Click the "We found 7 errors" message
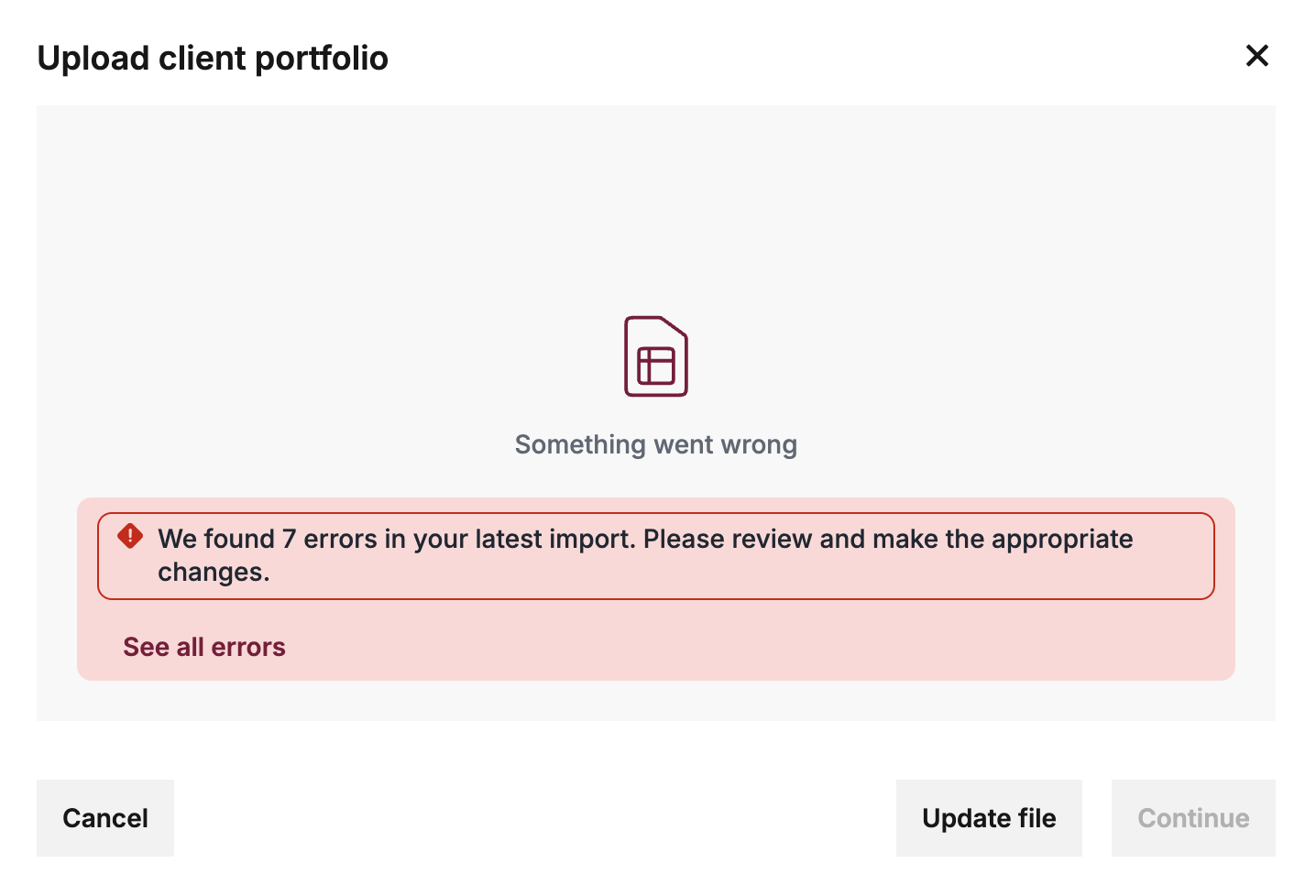This screenshot has height=896, width=1316. point(645,539)
